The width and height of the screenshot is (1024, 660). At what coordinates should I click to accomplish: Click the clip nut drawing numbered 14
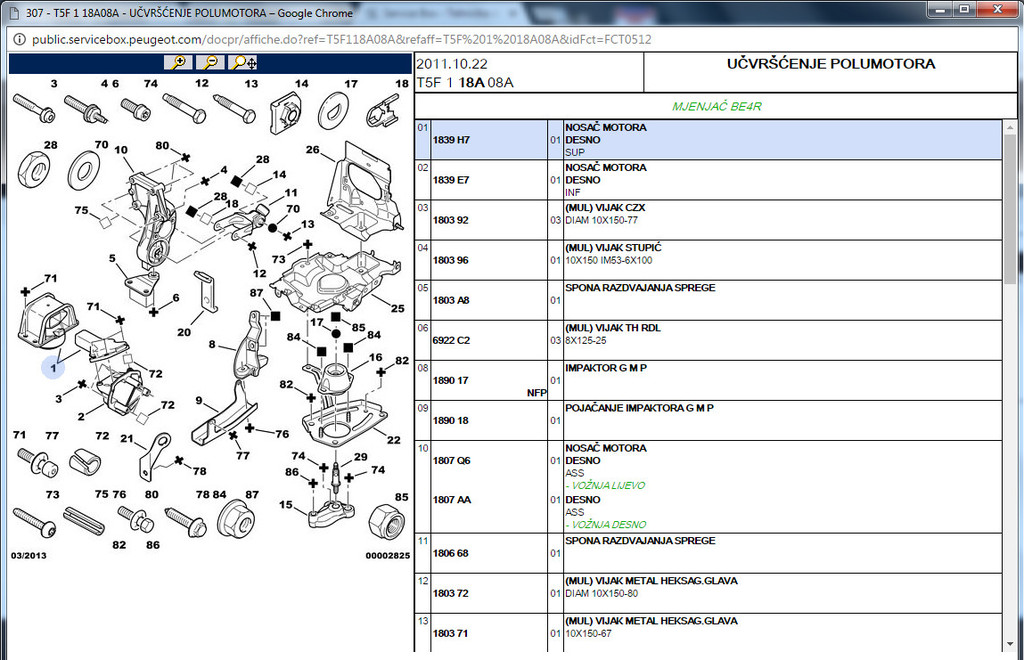(x=286, y=113)
